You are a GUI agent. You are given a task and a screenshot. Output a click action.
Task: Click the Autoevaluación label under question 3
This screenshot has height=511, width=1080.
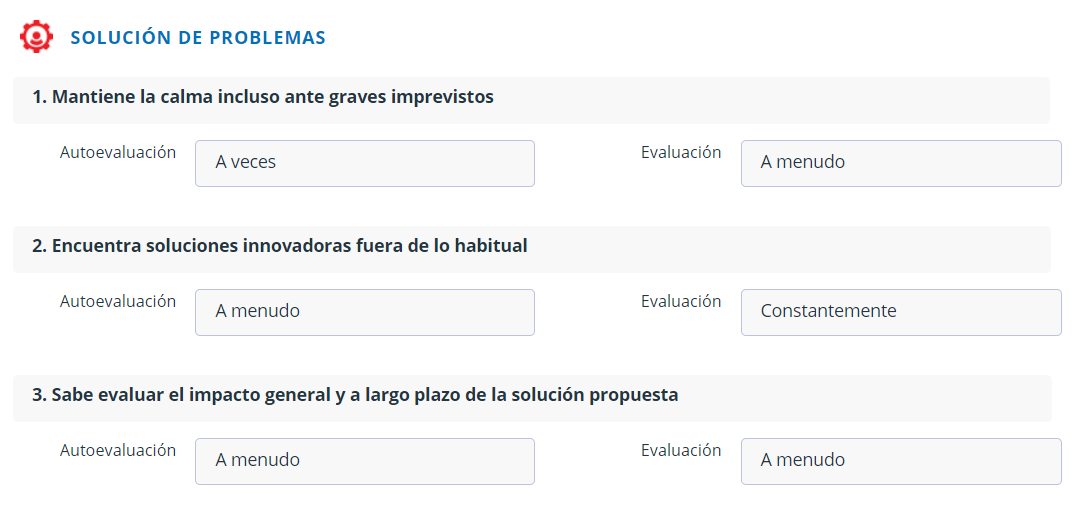(118, 451)
